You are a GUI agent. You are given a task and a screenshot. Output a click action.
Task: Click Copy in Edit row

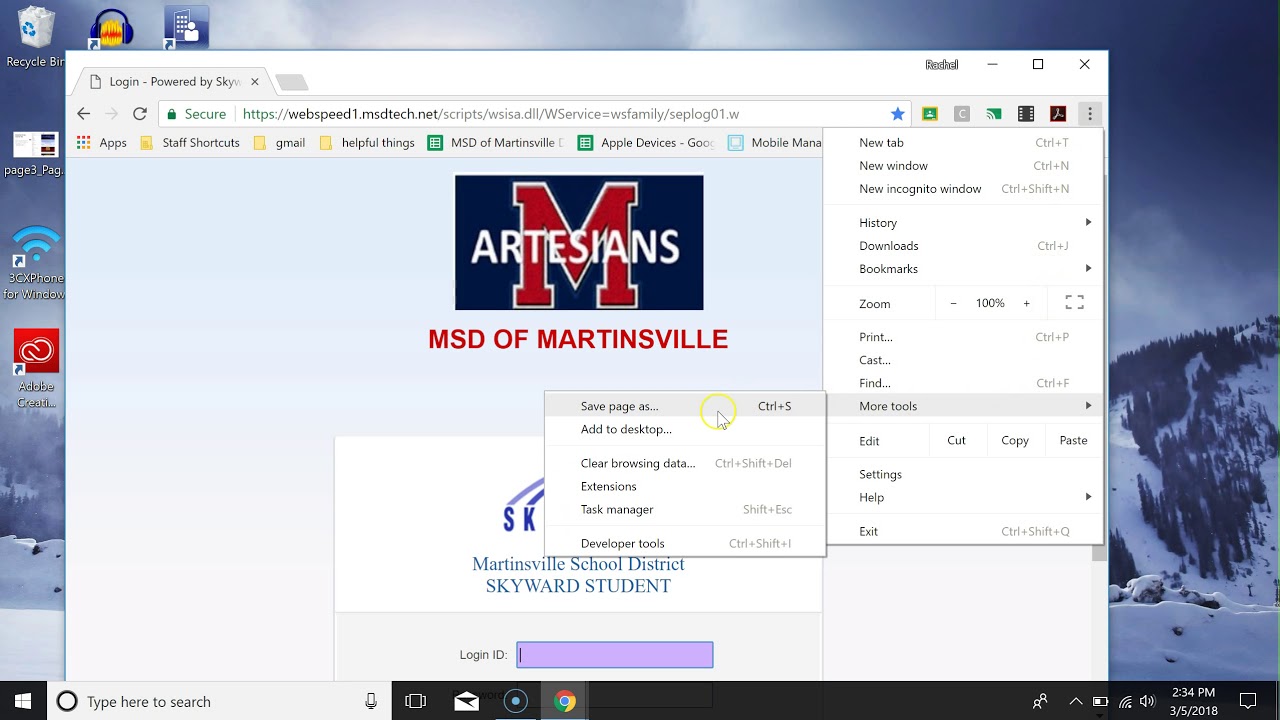pos(1015,440)
